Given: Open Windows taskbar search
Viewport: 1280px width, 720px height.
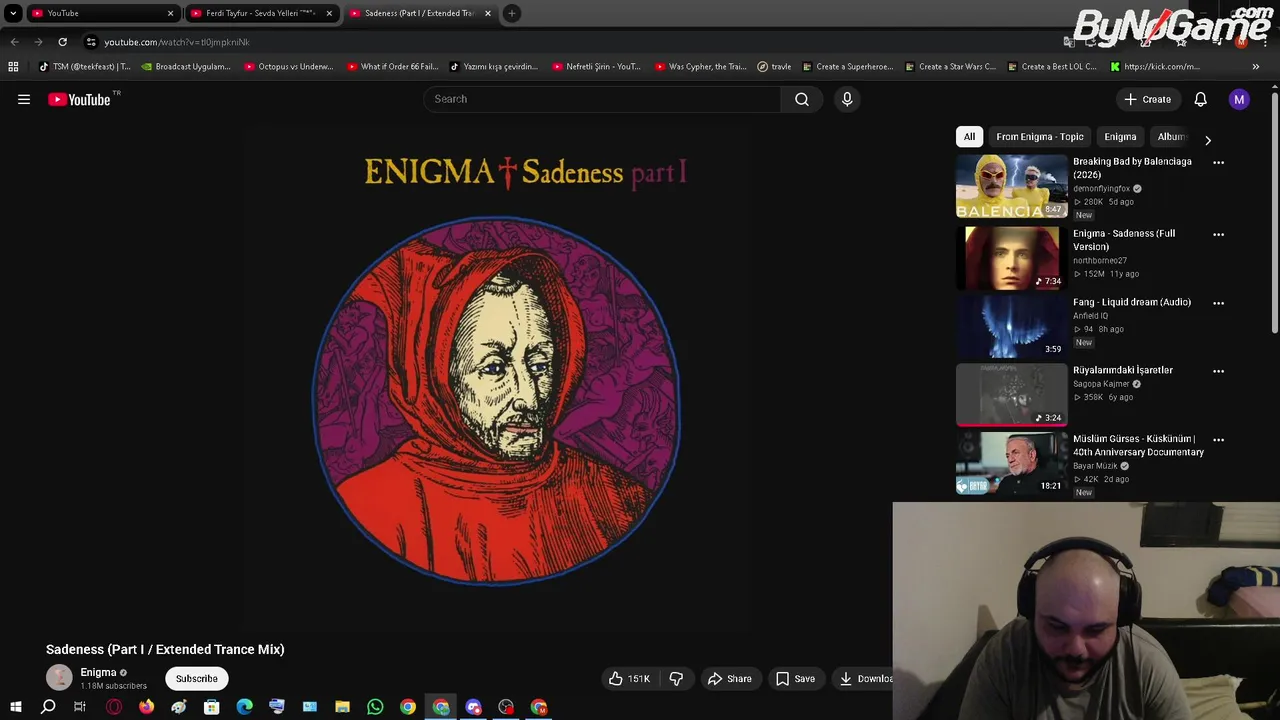Looking at the screenshot, I should 48,707.
